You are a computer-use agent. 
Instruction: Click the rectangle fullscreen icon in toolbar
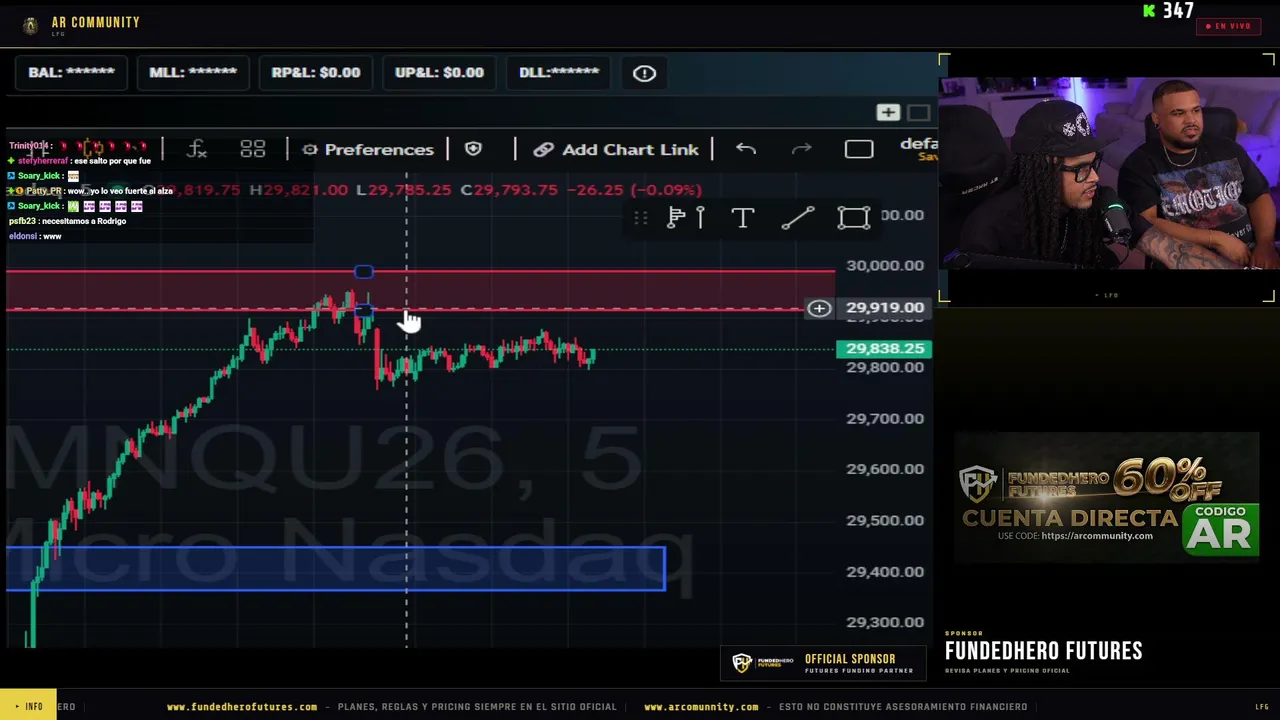coord(859,149)
